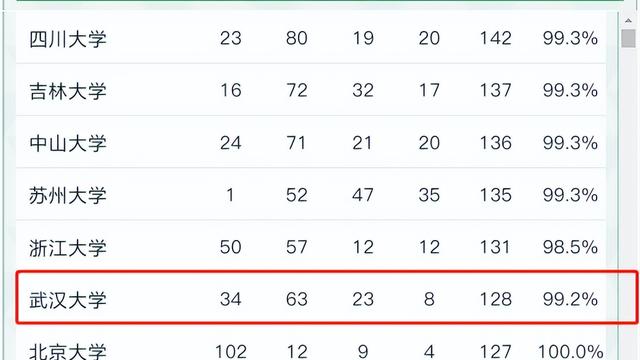This screenshot has width=640, height=360.
Task: Click the 128 total for 武汉大学
Action: coord(496,299)
